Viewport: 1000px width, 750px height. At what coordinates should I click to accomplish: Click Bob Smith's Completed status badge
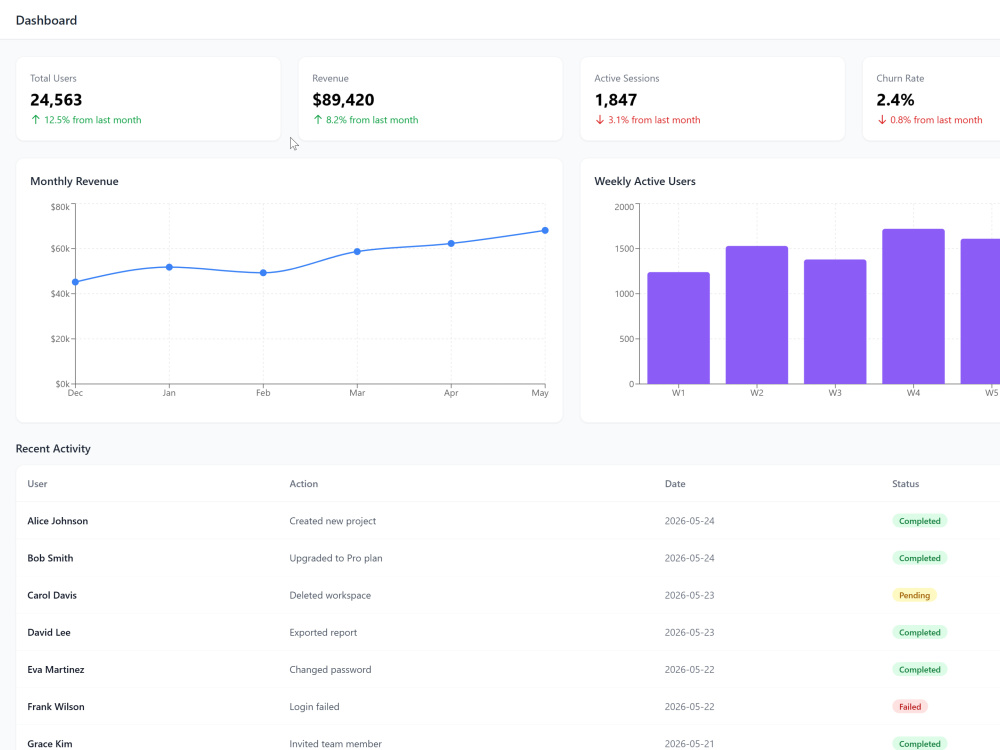coord(920,558)
